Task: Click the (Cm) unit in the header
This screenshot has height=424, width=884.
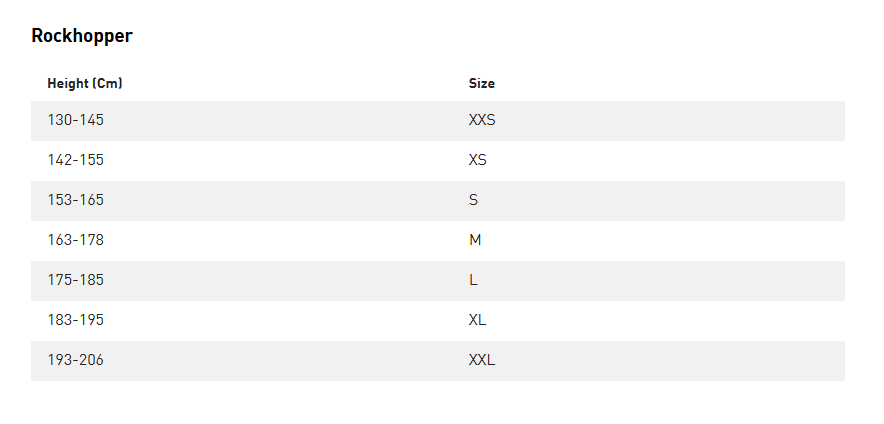Action: [108, 84]
